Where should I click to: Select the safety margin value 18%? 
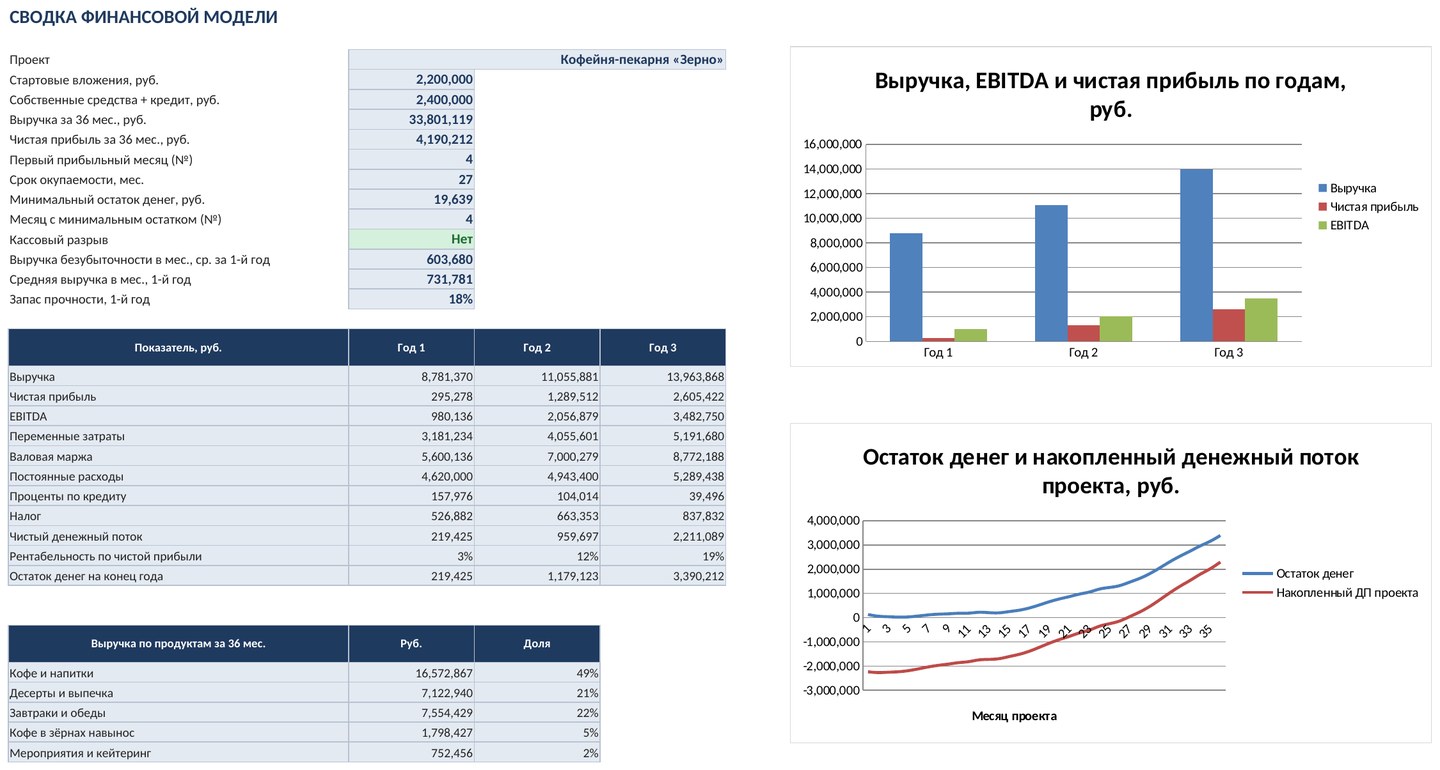point(412,299)
